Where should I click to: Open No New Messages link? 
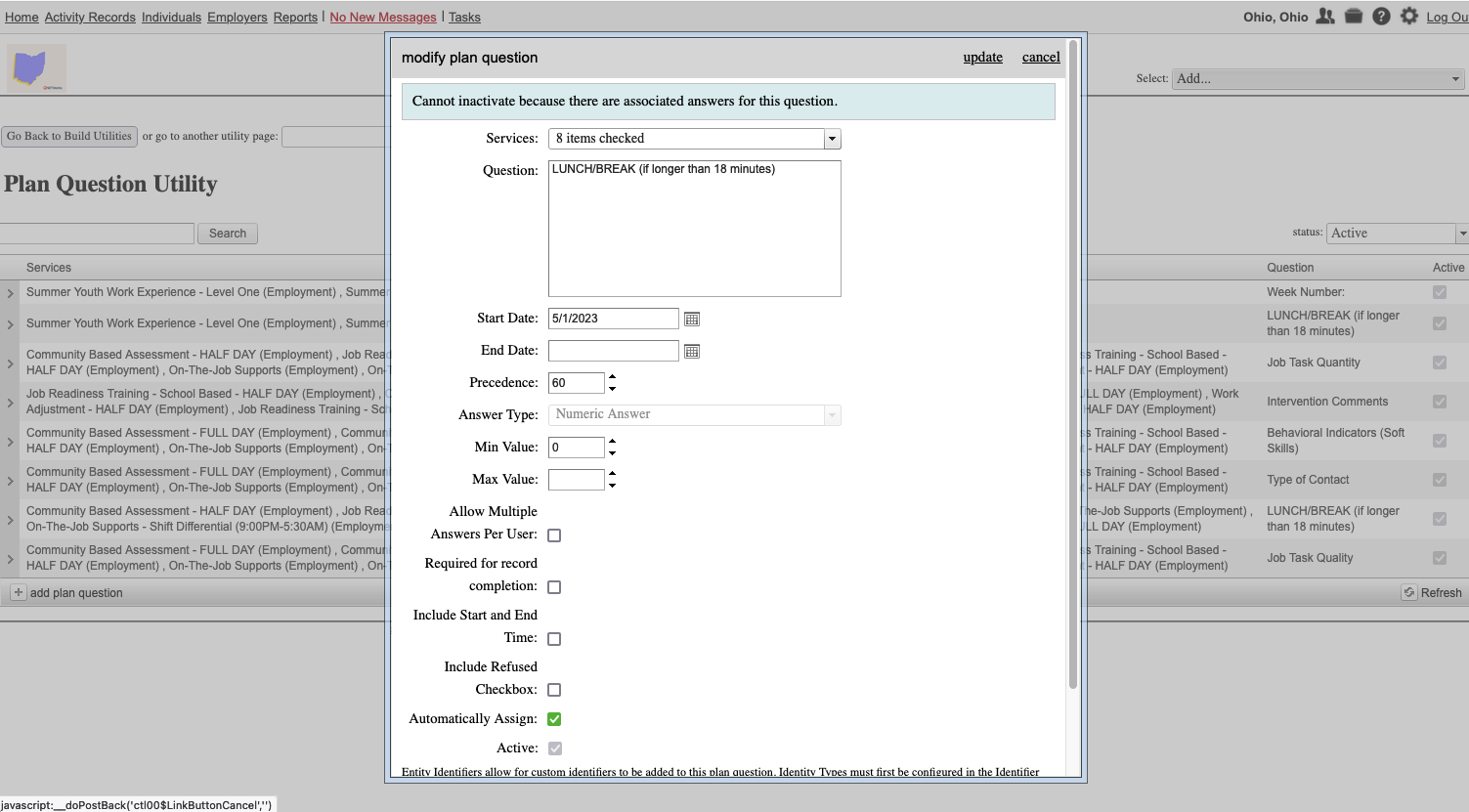click(x=383, y=17)
